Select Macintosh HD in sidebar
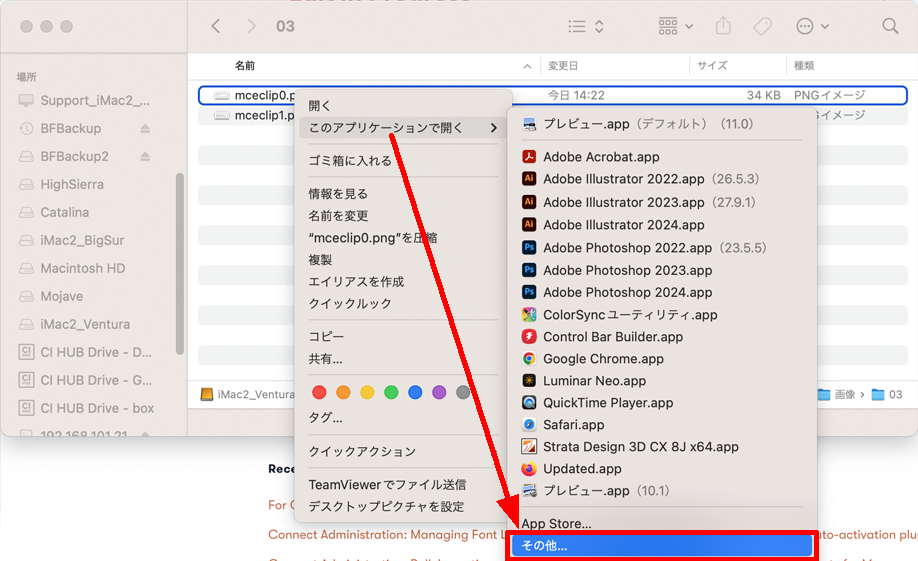Screen dimensions: 918x561 [72, 269]
